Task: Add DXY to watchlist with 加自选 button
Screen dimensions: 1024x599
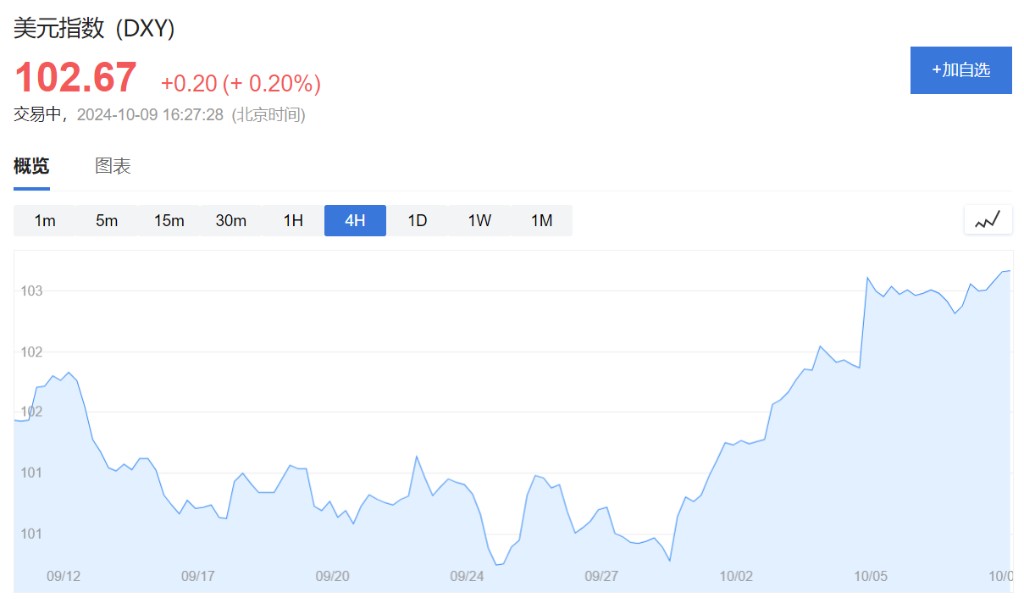Action: [960, 70]
